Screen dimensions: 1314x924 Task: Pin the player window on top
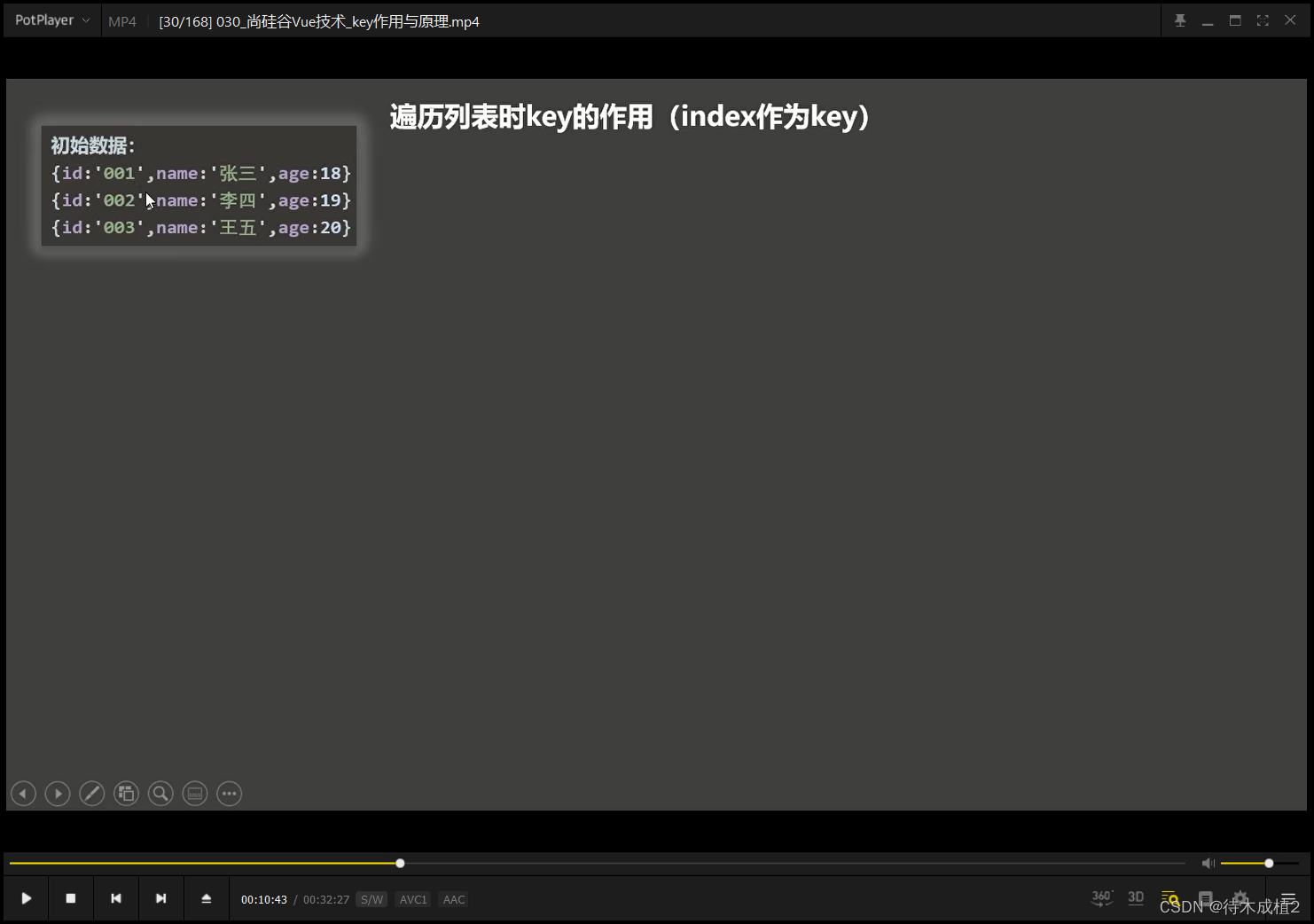coord(1180,20)
